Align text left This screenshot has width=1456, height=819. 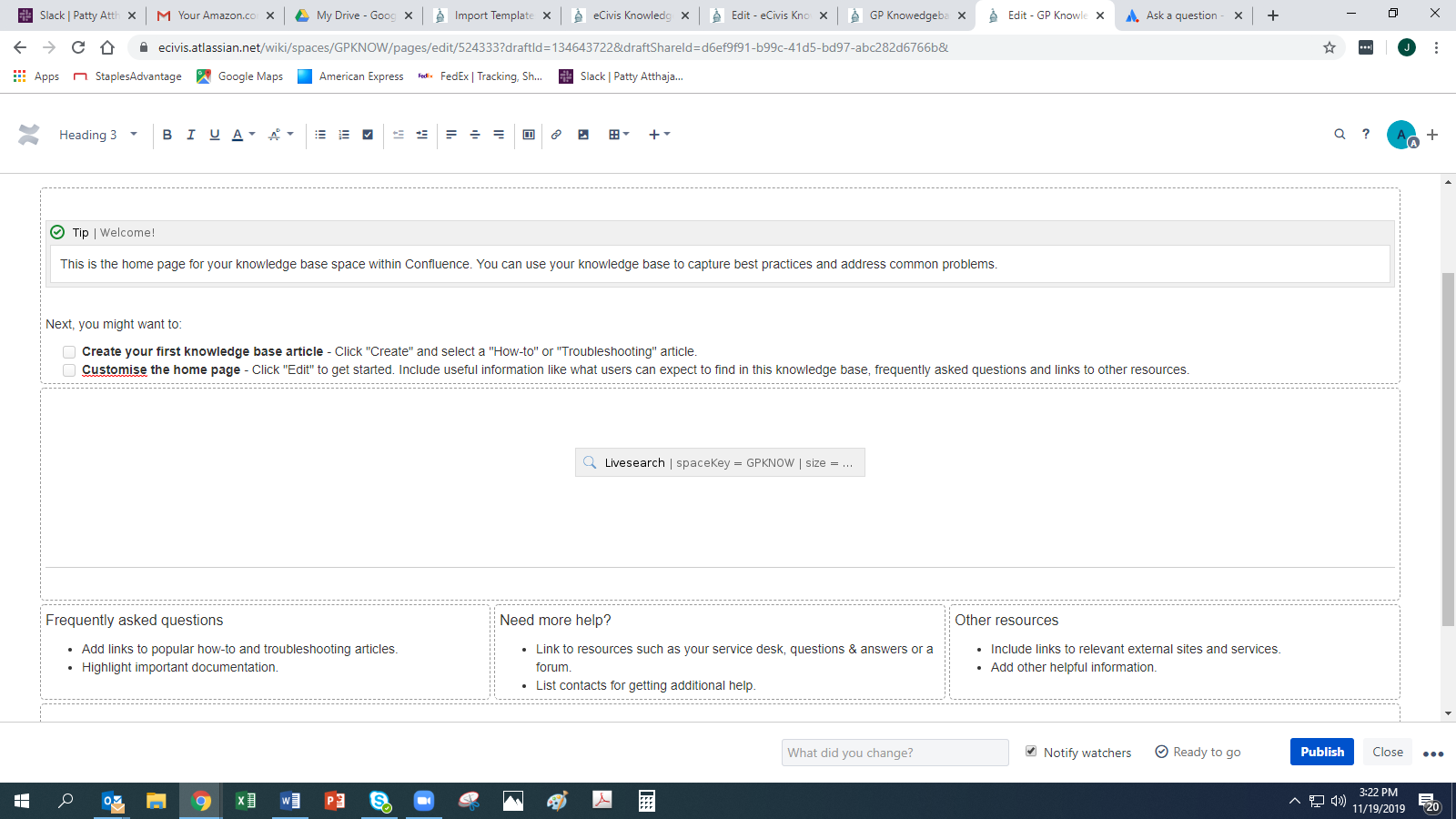point(451,135)
